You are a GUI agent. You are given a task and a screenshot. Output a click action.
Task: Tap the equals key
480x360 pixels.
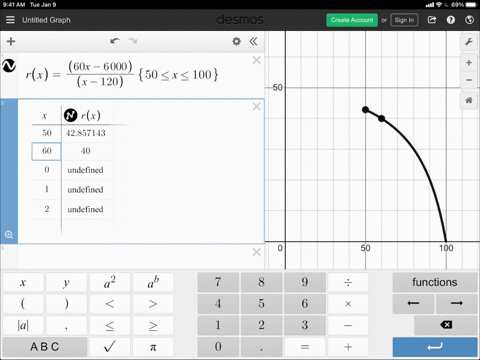tap(305, 347)
